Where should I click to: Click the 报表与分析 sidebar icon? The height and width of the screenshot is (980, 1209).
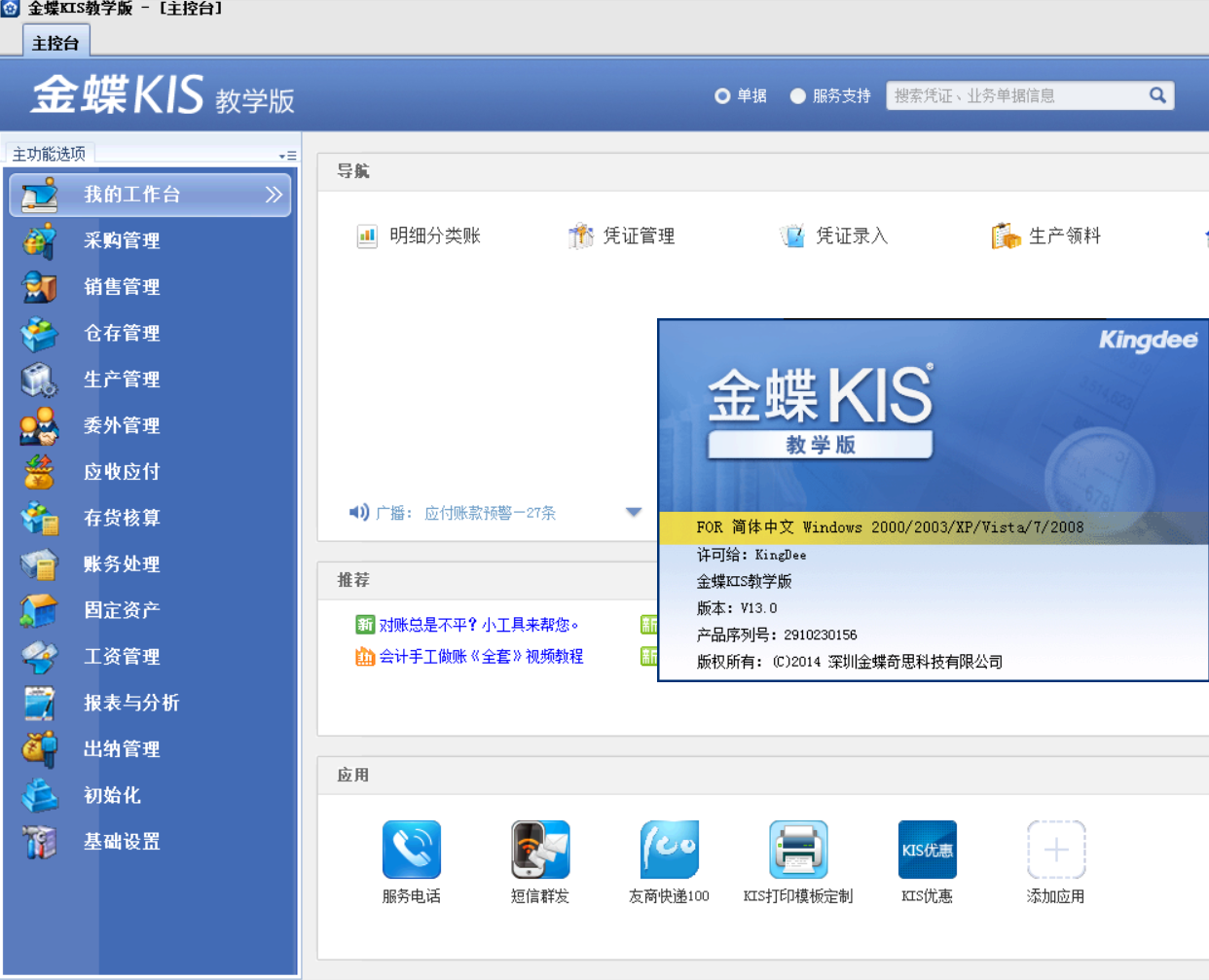(x=40, y=703)
